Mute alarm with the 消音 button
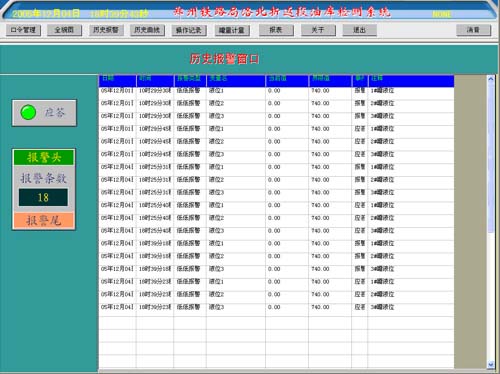This screenshot has height=374, width=500. tap(473, 30)
